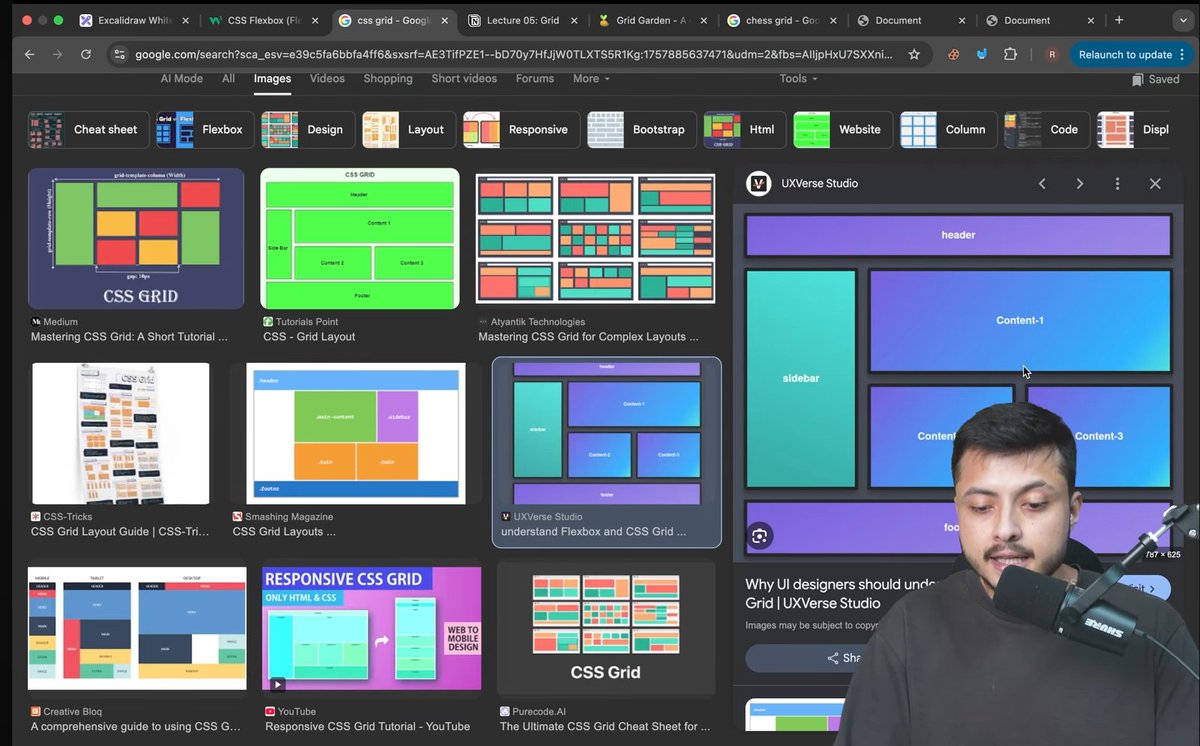Open 'Responsive CSS Grid Tutorial - YouTube' link
The width and height of the screenshot is (1200, 746).
tap(367, 727)
